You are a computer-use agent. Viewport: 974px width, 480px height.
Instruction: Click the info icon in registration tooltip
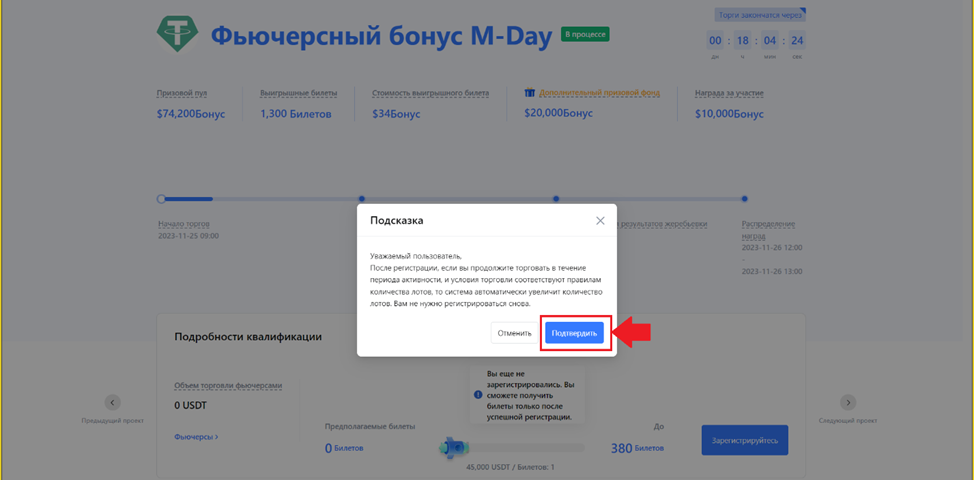(478, 394)
